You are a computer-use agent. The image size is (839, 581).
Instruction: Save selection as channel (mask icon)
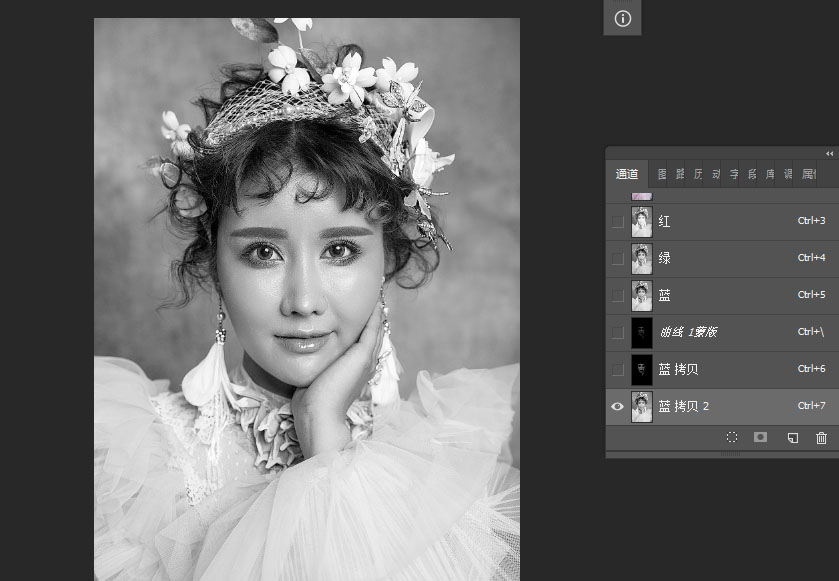(760, 437)
